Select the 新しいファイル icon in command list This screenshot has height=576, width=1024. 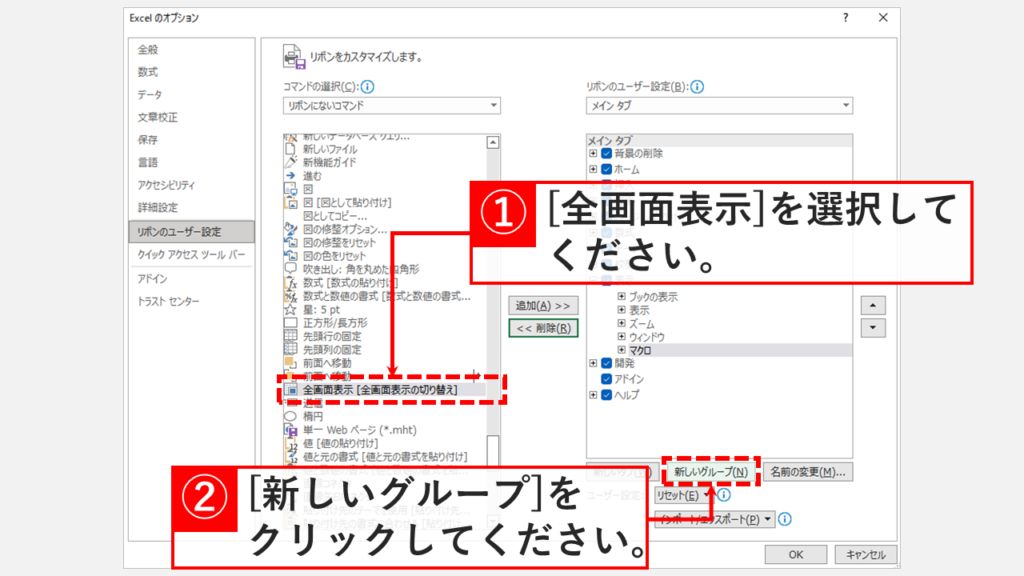pyautogui.click(x=291, y=149)
